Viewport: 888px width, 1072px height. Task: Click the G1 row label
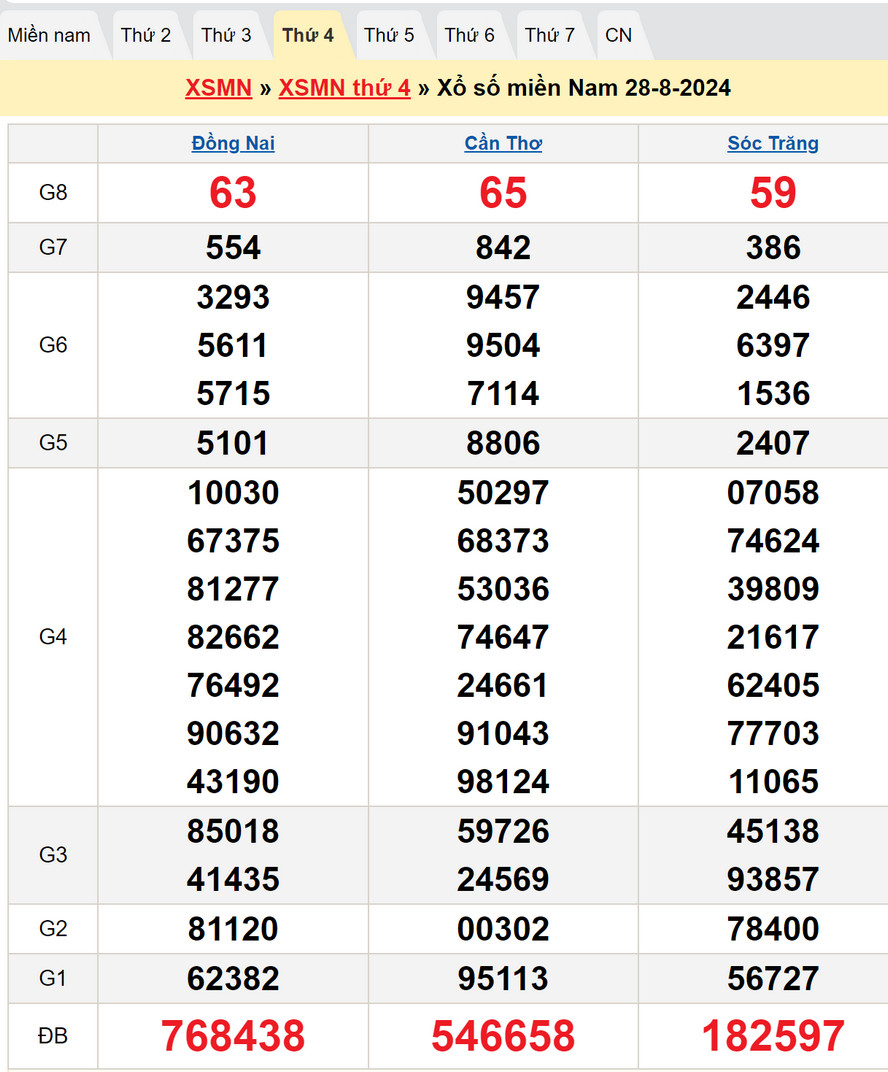click(x=53, y=978)
